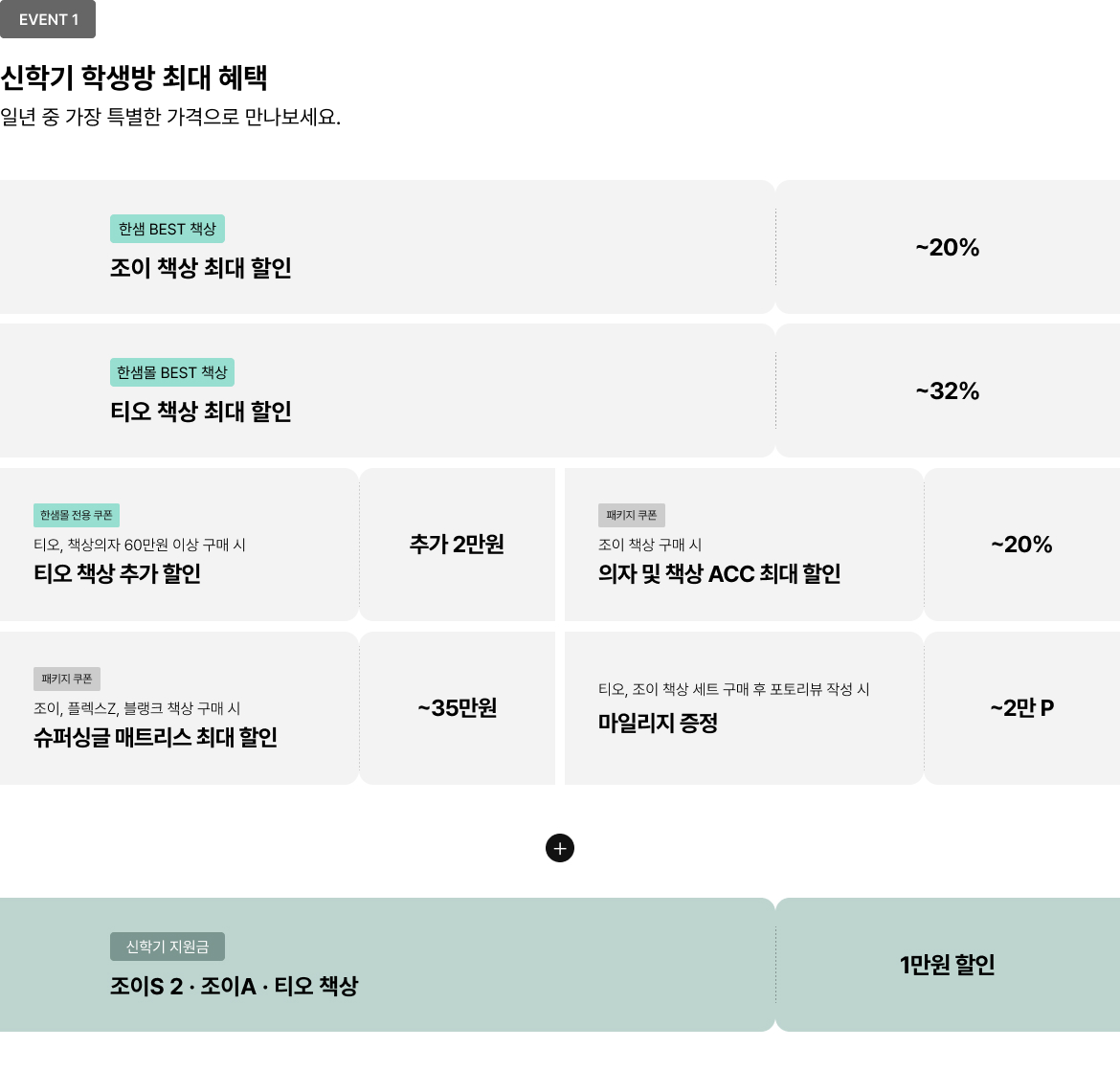This screenshot has width=1120, height=1070.
Task: Click the 추가 2만원 coupon stub
Action: click(x=457, y=545)
